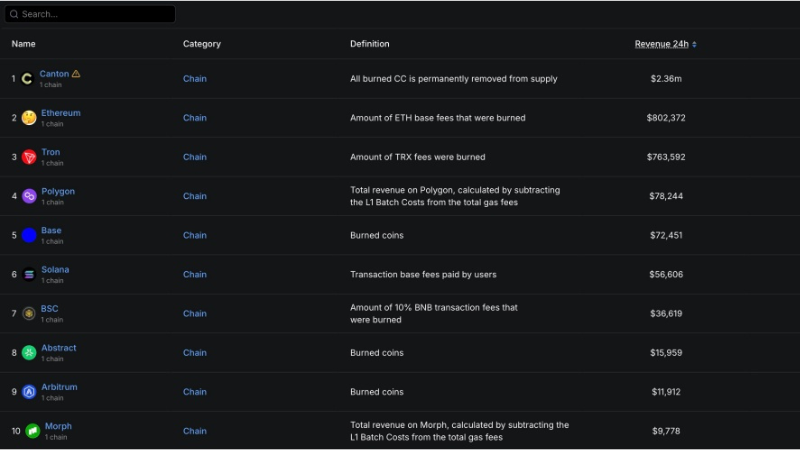The height and width of the screenshot is (450, 800).
Task: Click the Canton chain logo icon
Action: point(27,79)
